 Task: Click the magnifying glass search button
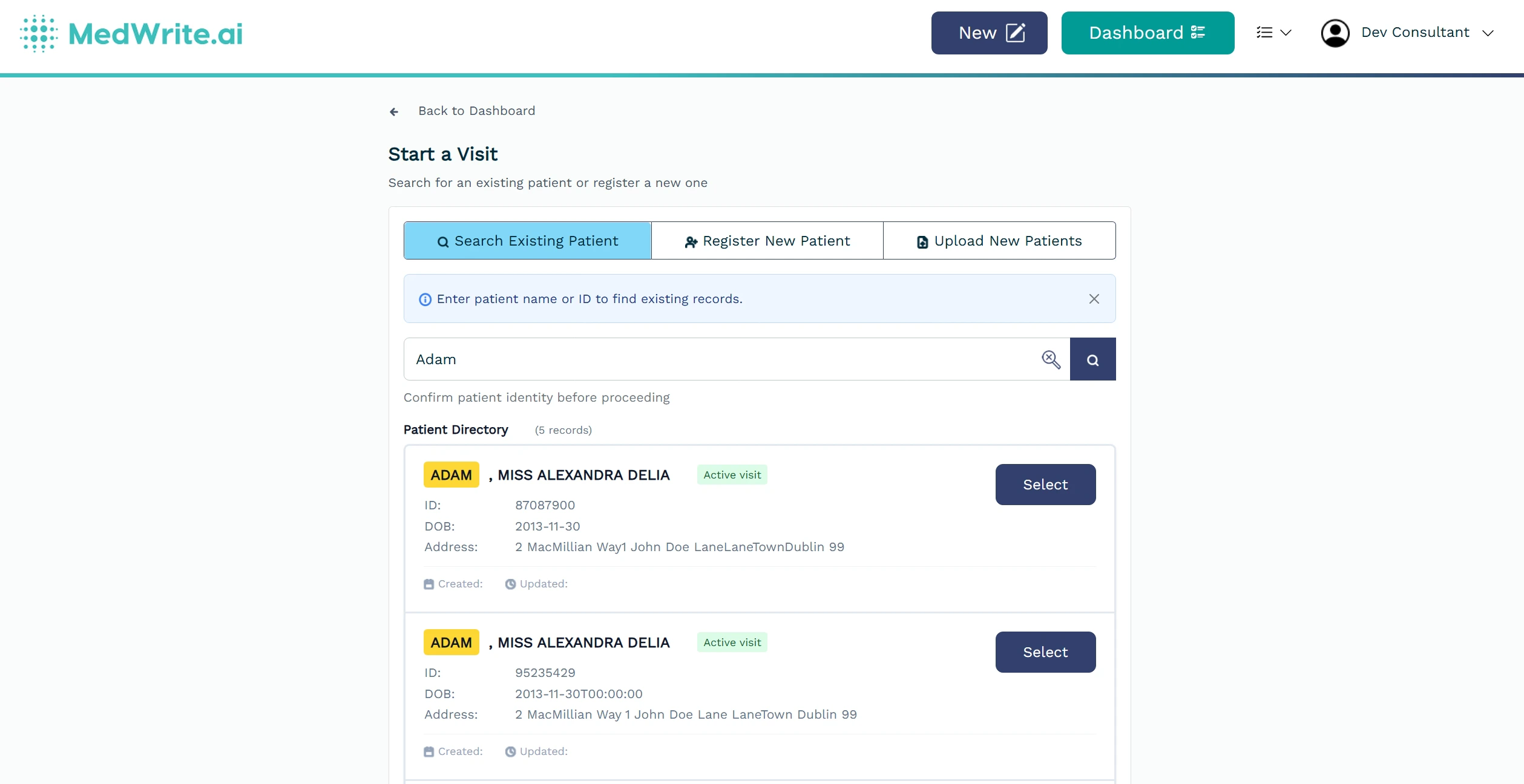[1093, 359]
